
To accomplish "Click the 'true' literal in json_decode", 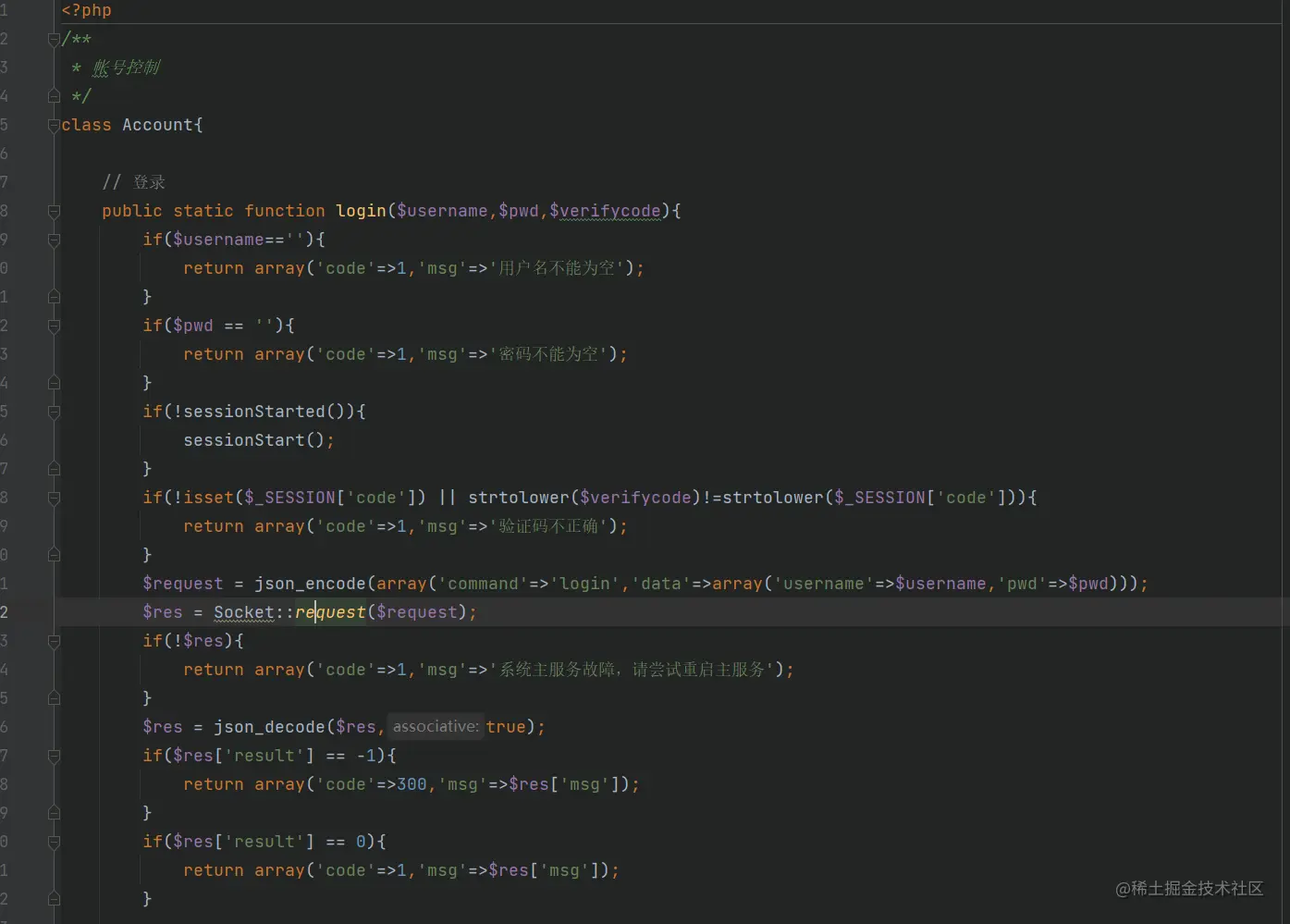I will (x=506, y=727).
